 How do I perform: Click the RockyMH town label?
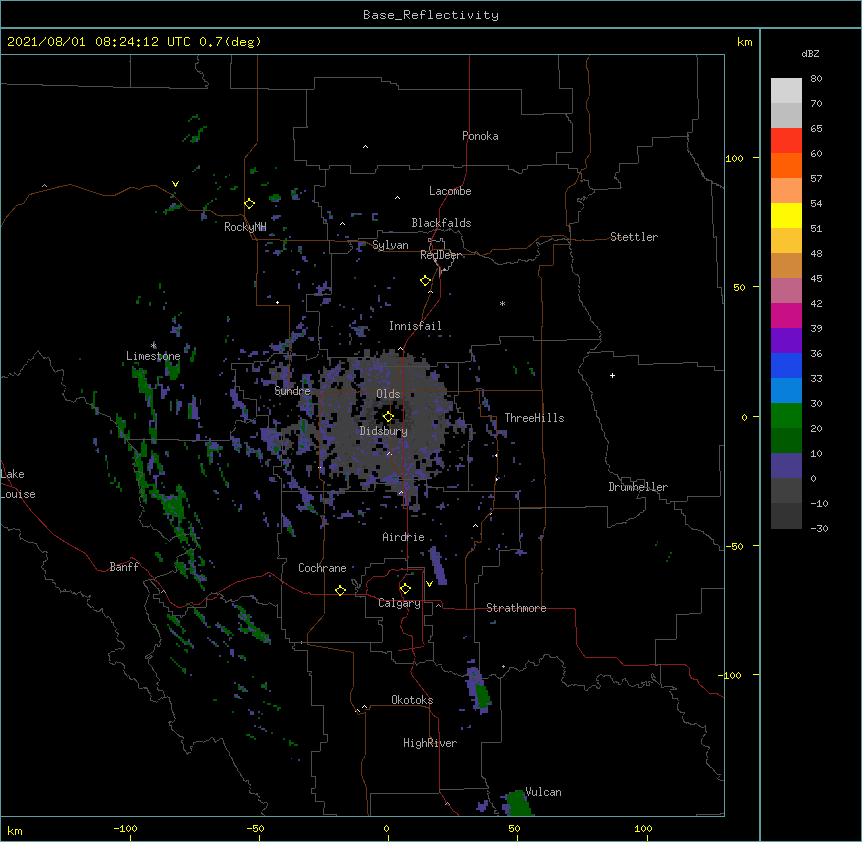pyautogui.click(x=245, y=227)
